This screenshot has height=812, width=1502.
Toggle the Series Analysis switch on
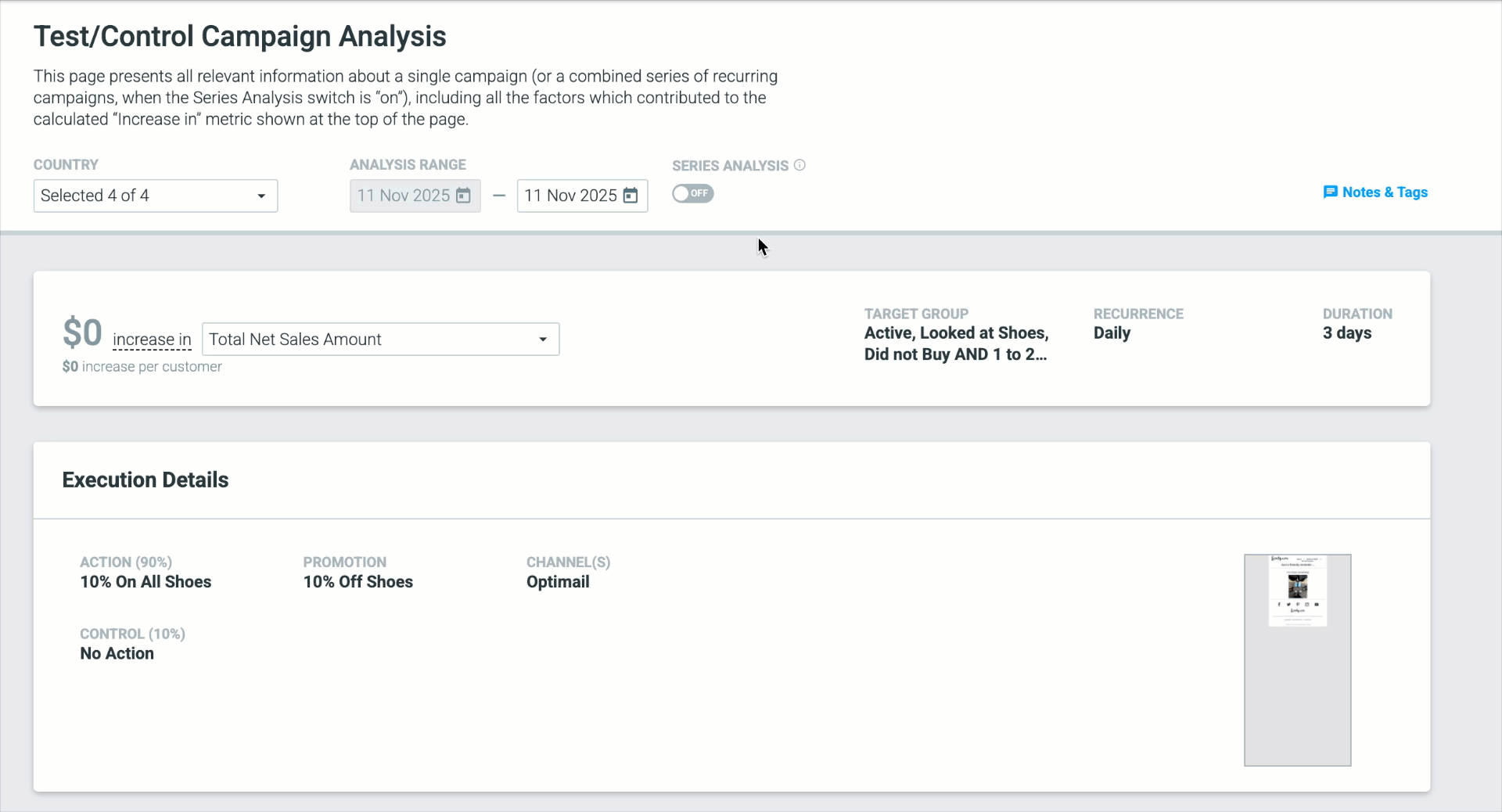pos(693,193)
